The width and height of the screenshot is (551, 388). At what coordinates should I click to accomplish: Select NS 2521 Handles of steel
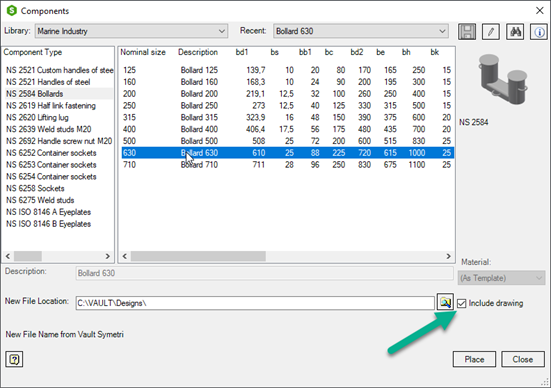click(48, 82)
